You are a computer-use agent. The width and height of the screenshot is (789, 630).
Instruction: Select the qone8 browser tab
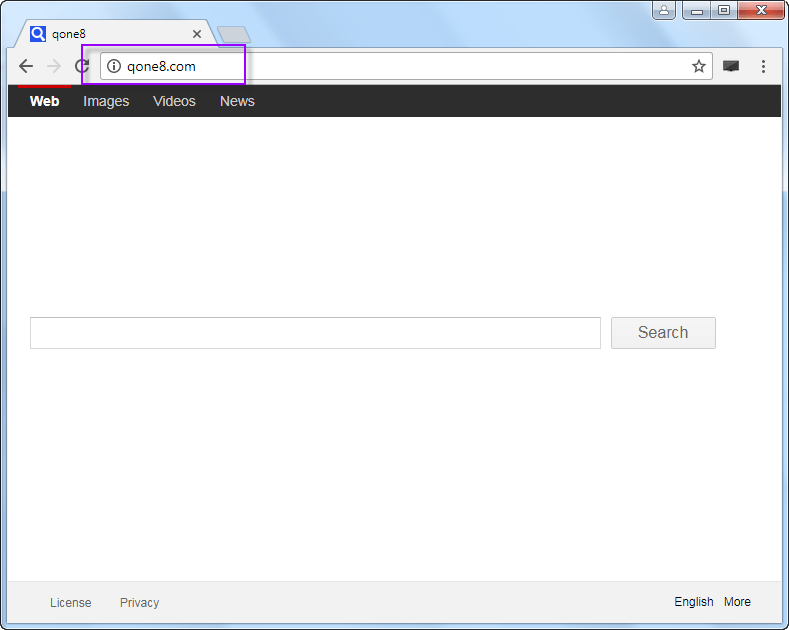click(x=116, y=34)
